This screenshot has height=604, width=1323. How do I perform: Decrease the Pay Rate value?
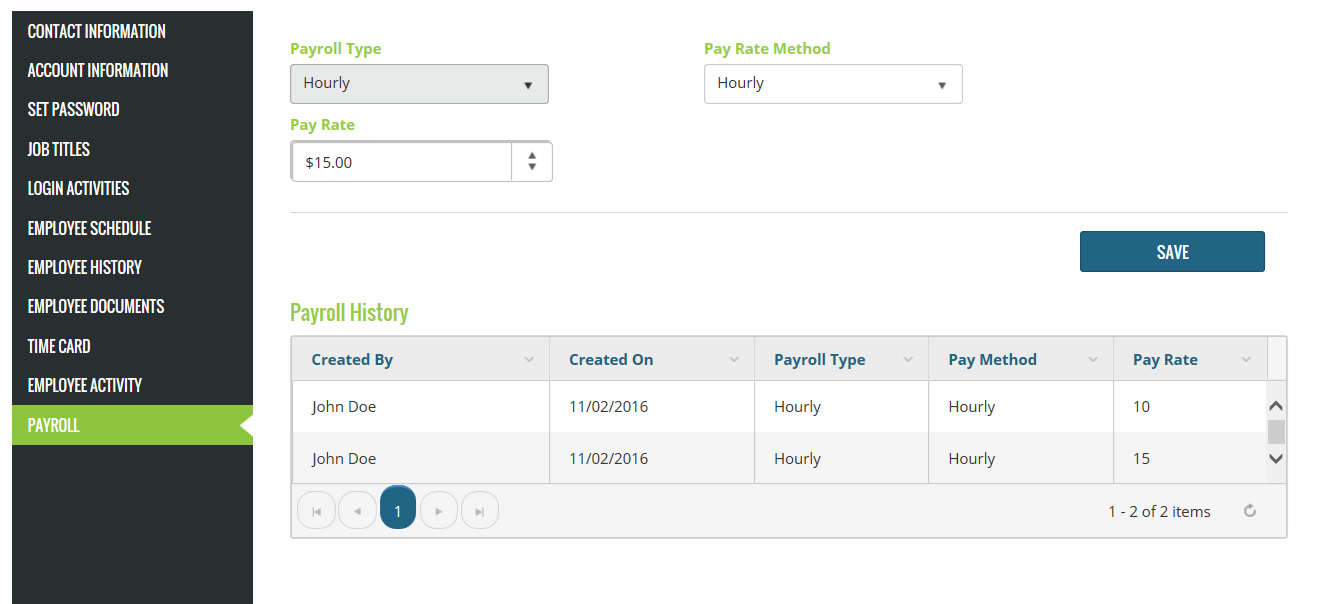click(532, 167)
